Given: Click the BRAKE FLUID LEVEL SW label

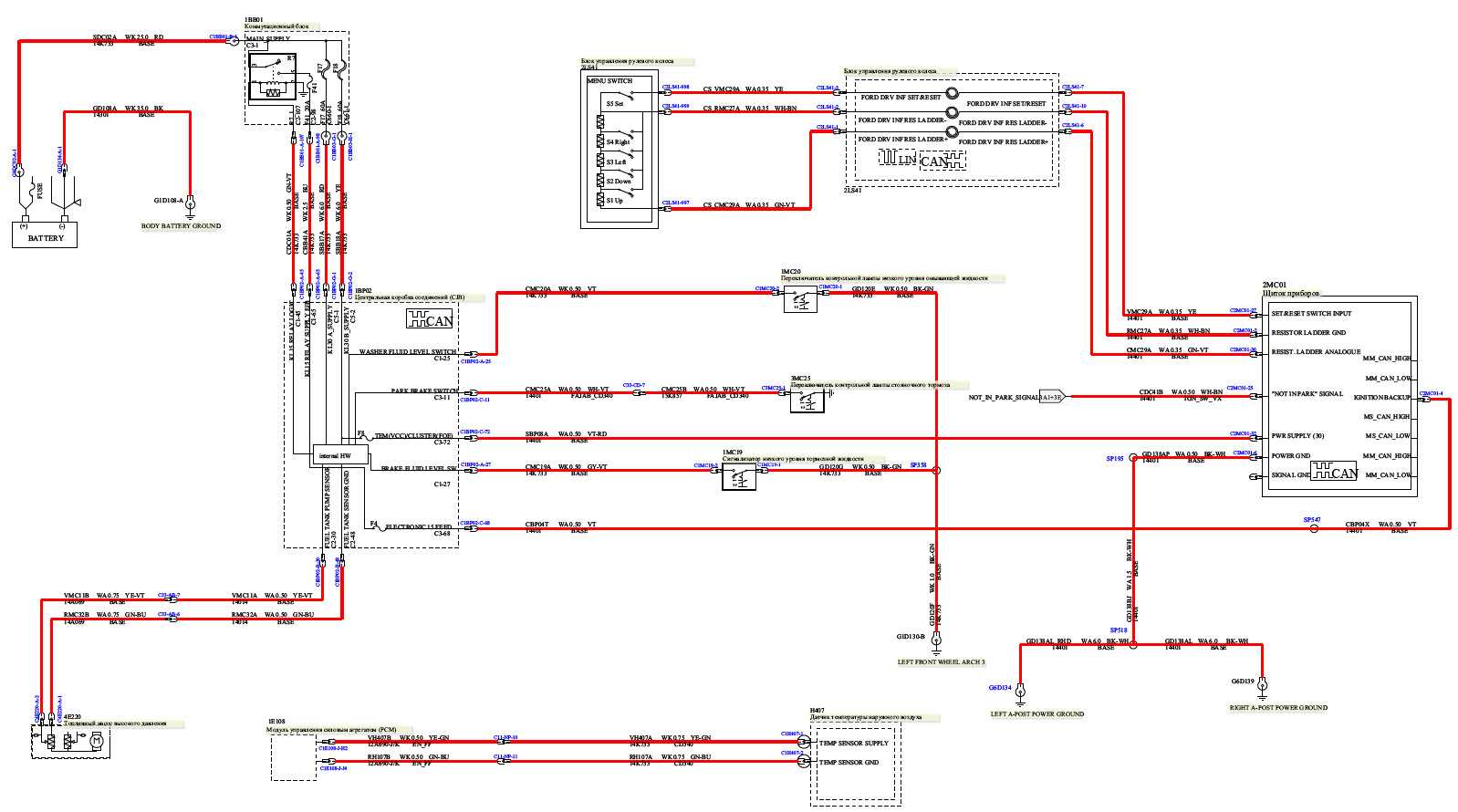Looking at the screenshot, I should (418, 468).
